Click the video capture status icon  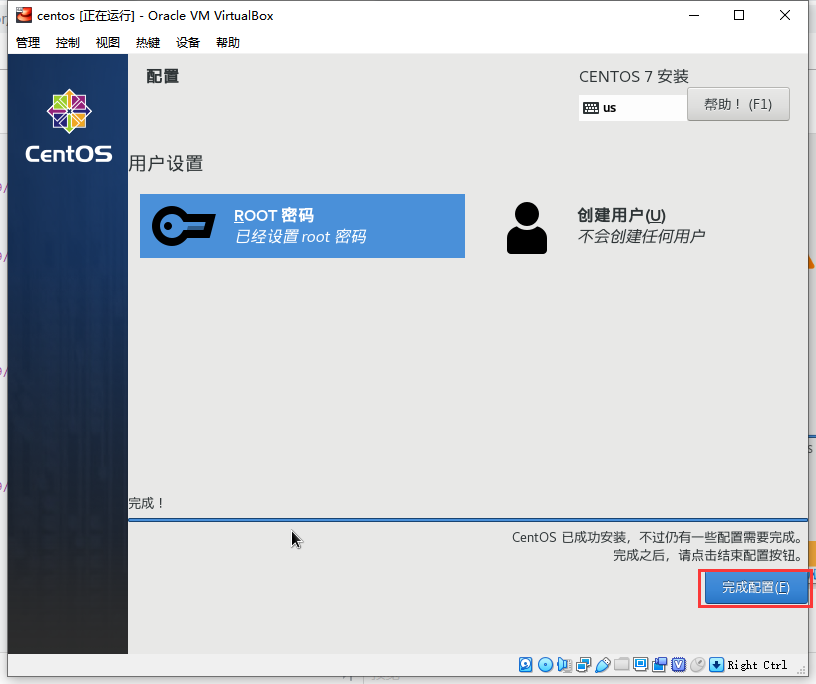[x=659, y=665]
